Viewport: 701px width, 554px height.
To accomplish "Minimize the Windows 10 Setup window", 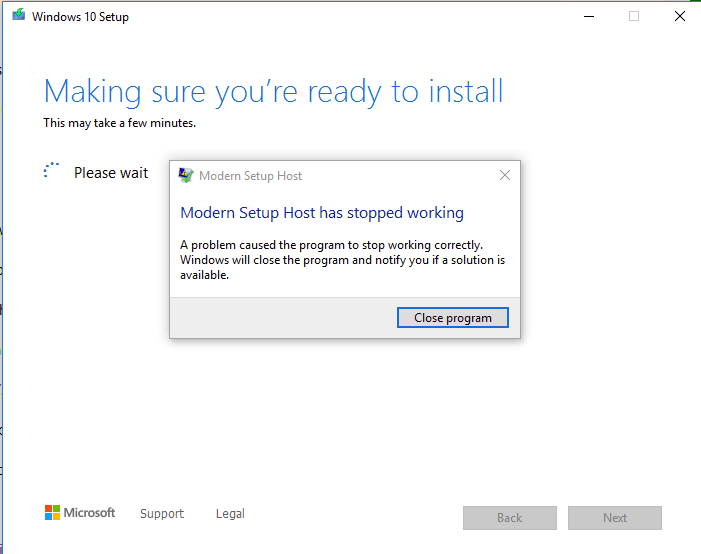I will pos(589,17).
